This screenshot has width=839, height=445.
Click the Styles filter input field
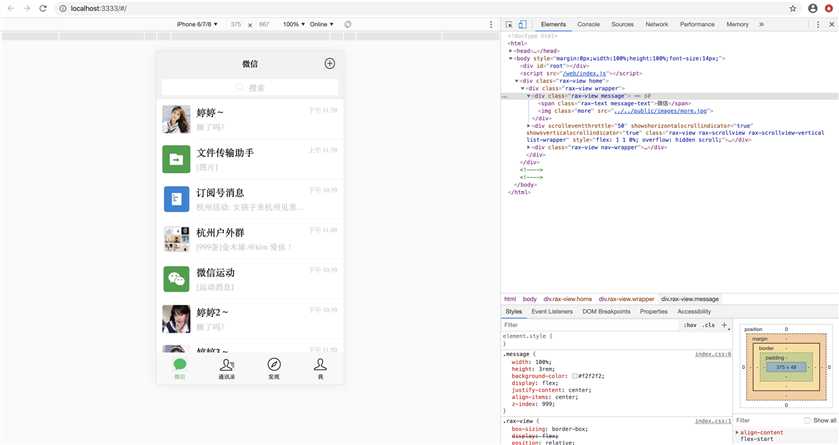(591, 325)
